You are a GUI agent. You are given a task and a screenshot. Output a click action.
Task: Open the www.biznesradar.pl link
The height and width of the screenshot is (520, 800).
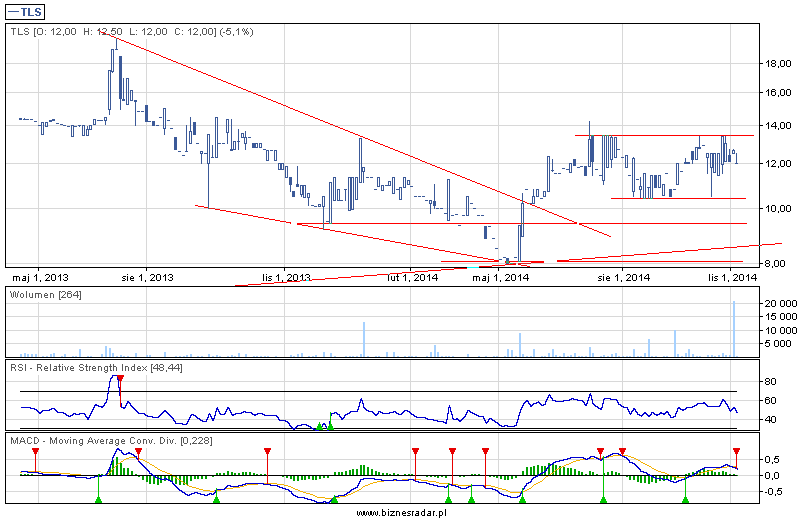400,512
